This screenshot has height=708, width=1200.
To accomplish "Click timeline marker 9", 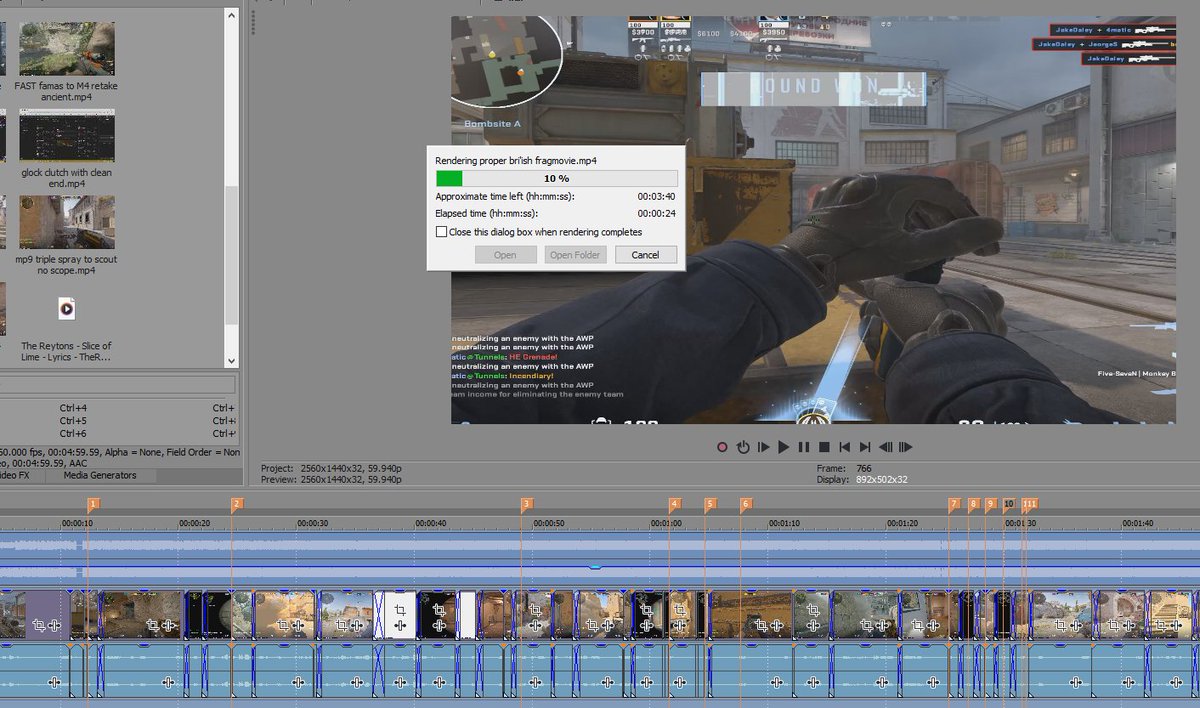I will click(990, 504).
